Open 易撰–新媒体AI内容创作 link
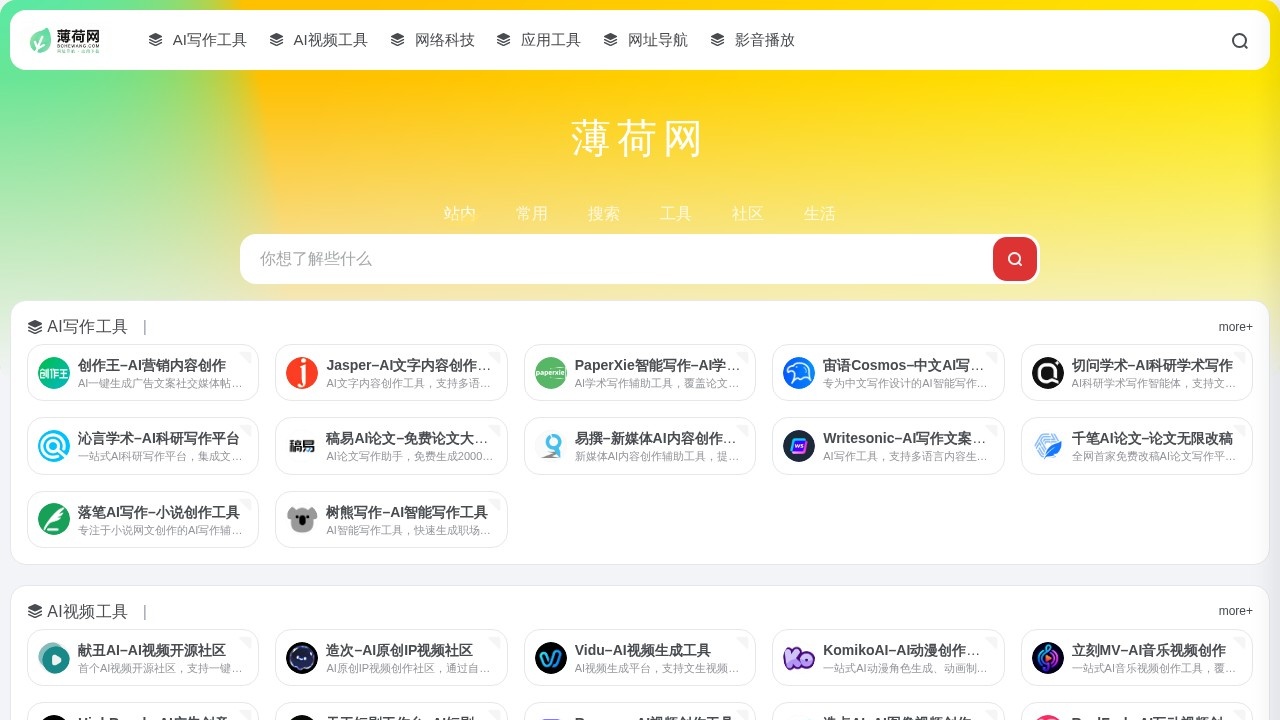 point(657,438)
